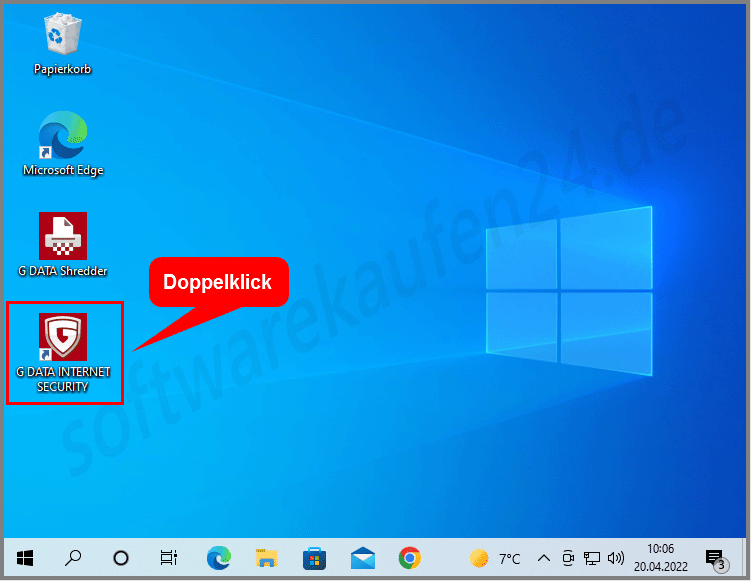Open notification center with 3 notifications

[x=715, y=558]
